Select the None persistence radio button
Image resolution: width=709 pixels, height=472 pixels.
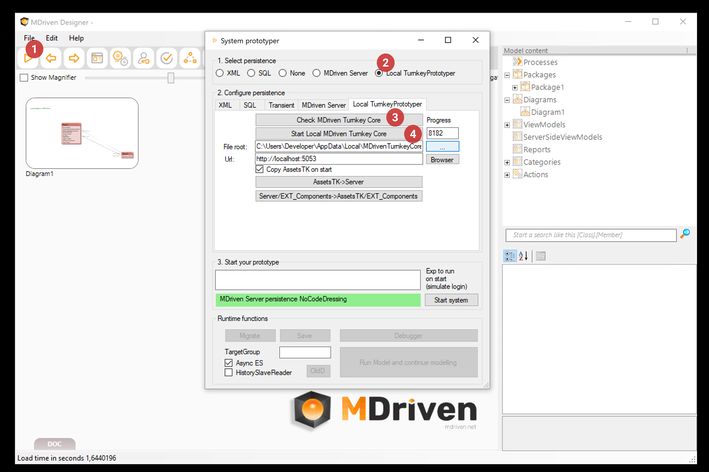point(283,73)
